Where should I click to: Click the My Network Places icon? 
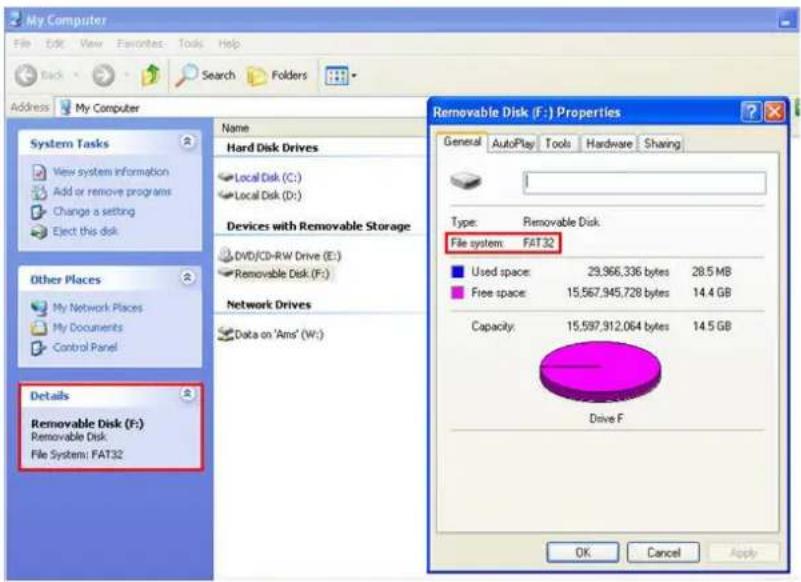click(x=39, y=308)
